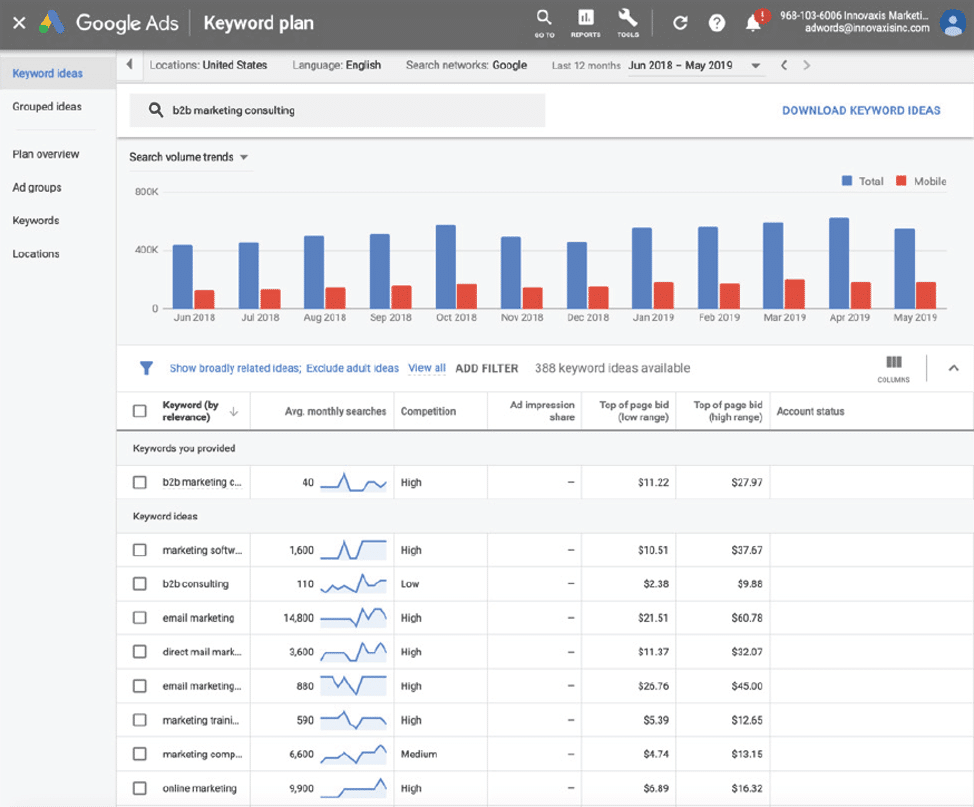Image resolution: width=974 pixels, height=807 pixels.
Task: Sort by Competition column header
Action: point(428,411)
